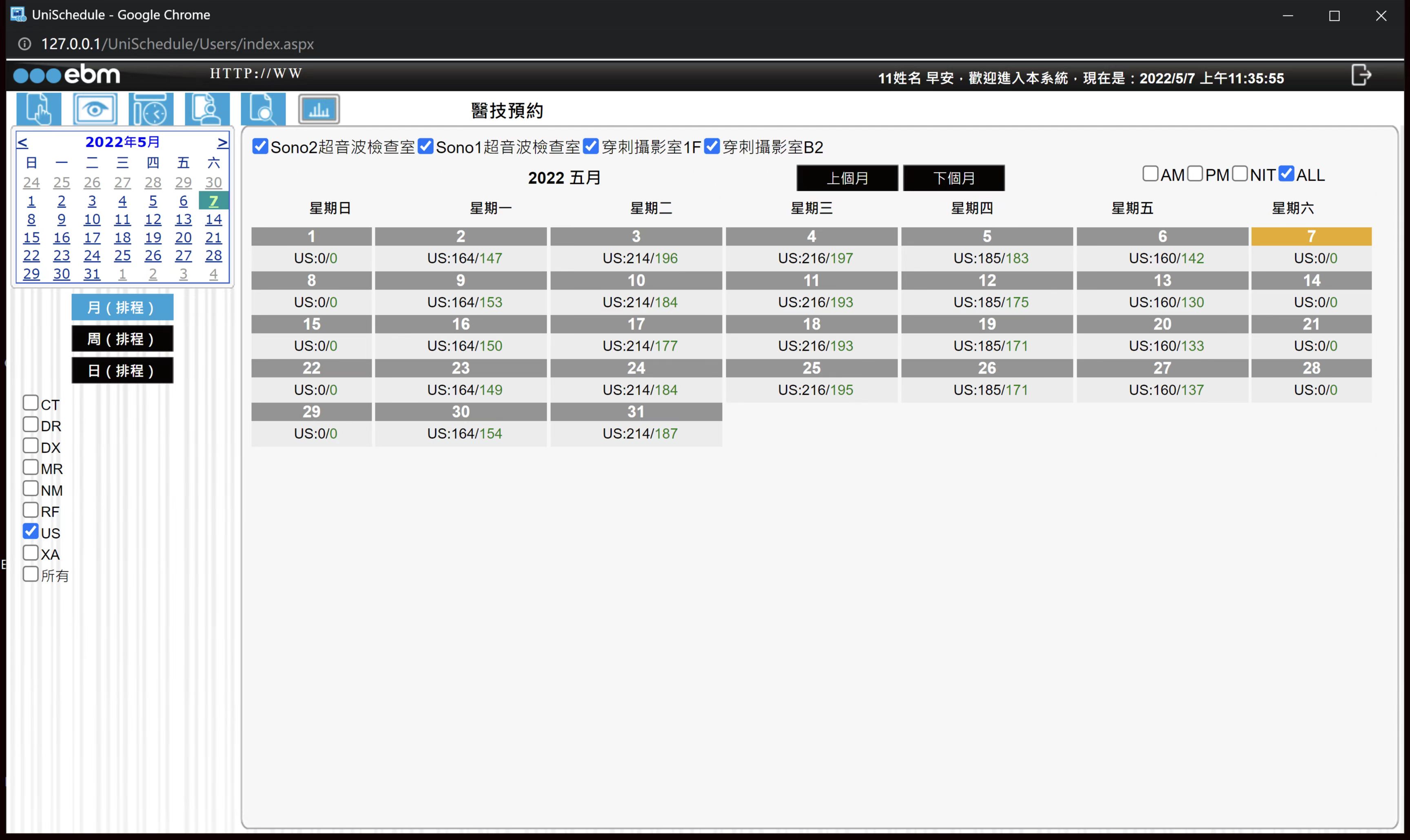The image size is (1410, 840).
Task: Go to previous month with 上個月 button
Action: (x=847, y=178)
